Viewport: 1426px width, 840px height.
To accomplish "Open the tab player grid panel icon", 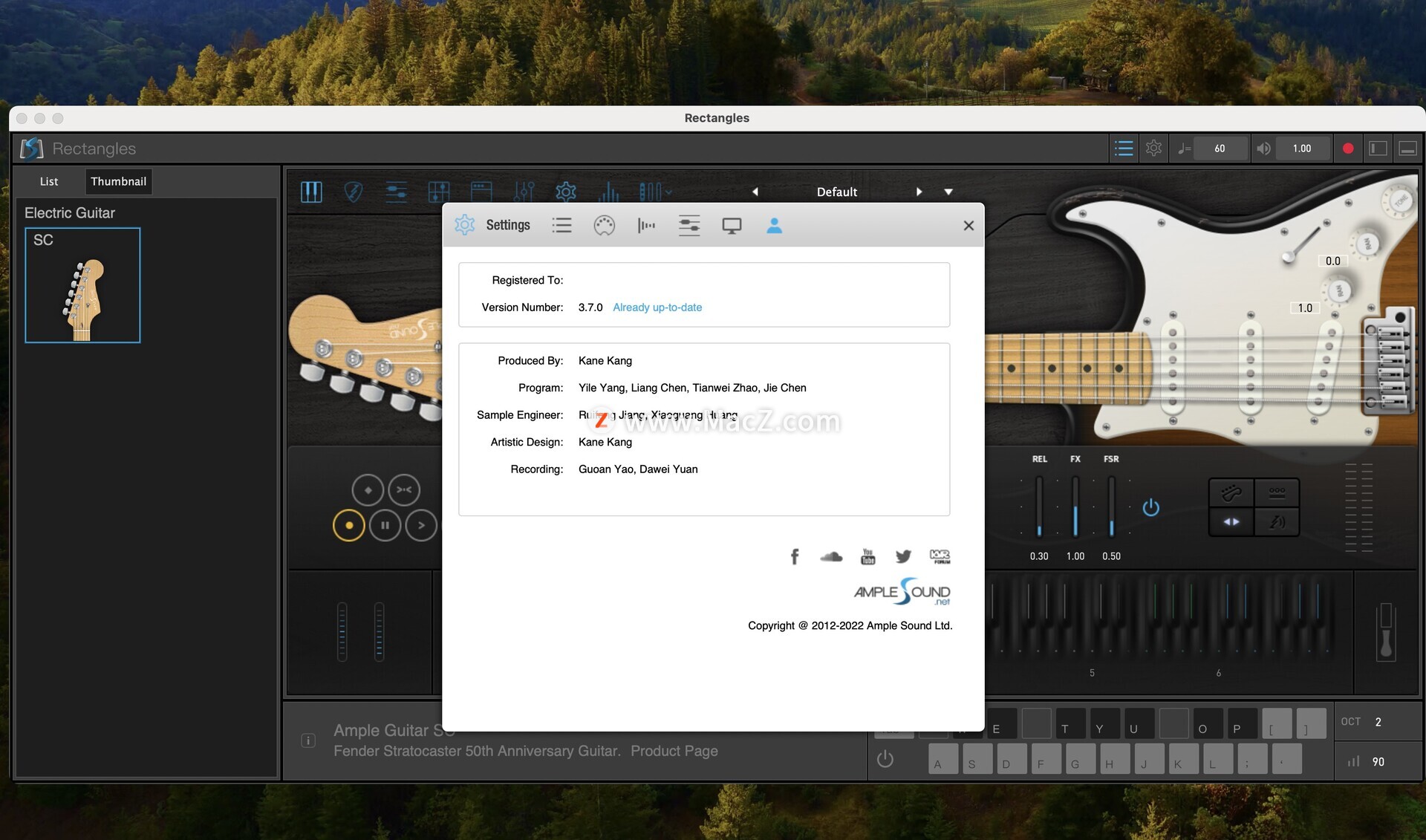I will click(x=439, y=192).
